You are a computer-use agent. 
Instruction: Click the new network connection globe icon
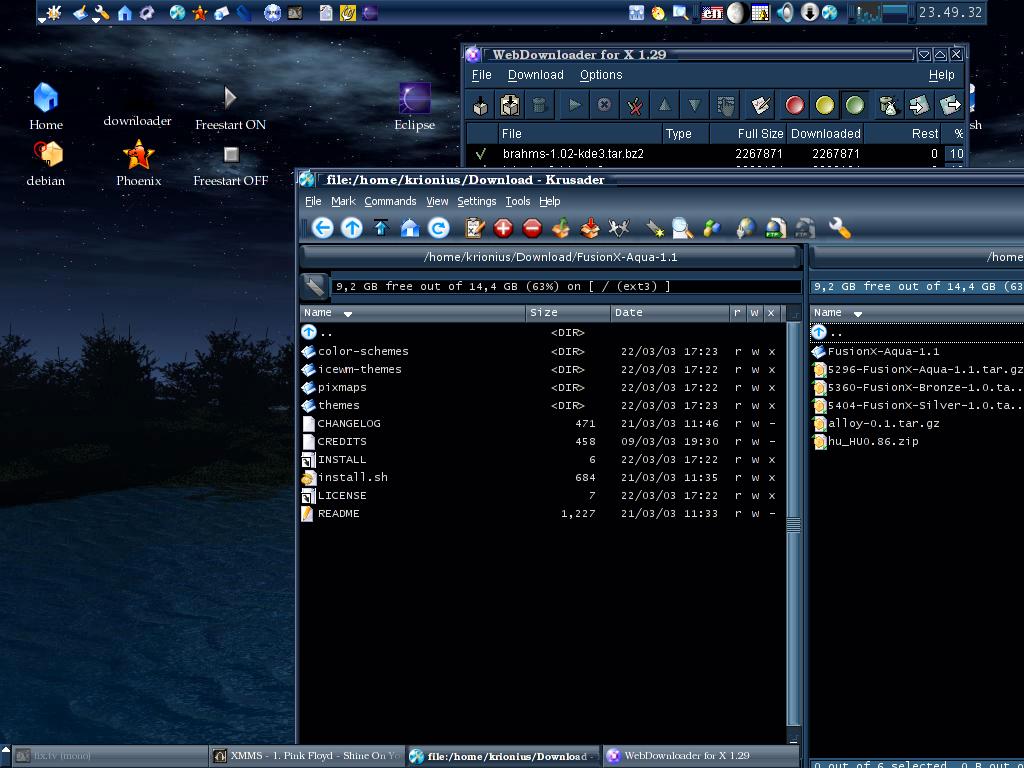coord(745,228)
